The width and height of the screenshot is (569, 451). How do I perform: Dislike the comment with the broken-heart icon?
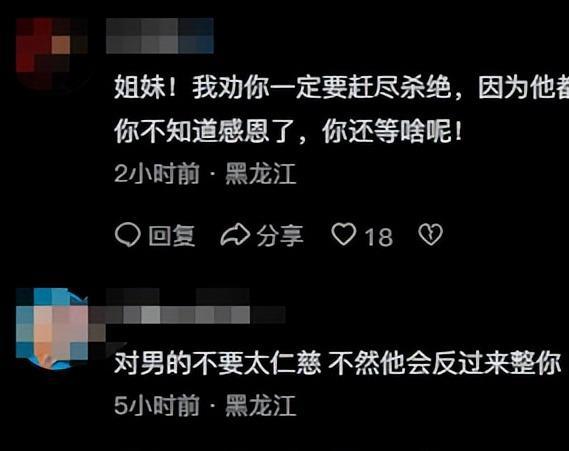(x=430, y=234)
